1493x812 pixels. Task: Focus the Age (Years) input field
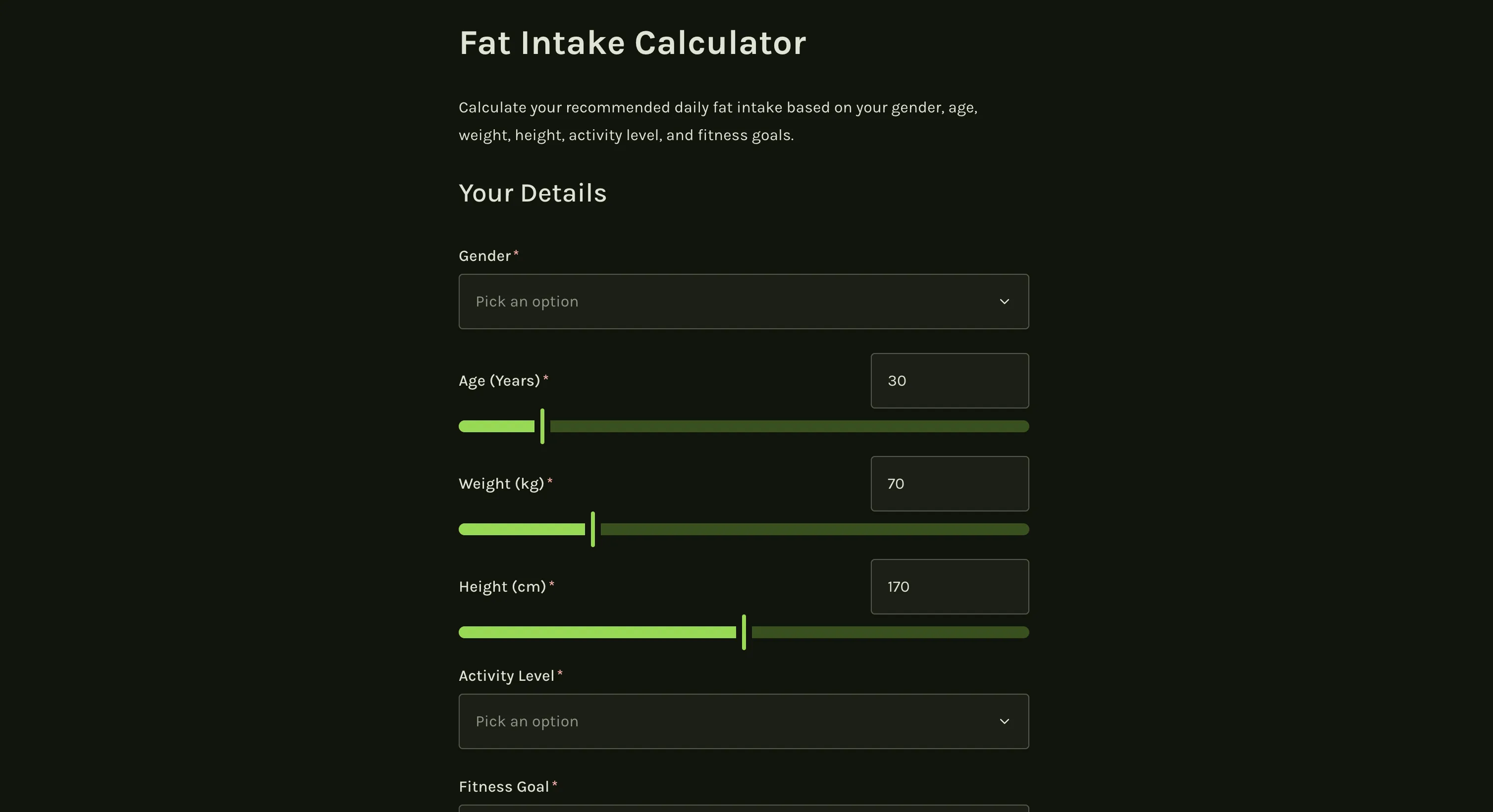click(950, 381)
